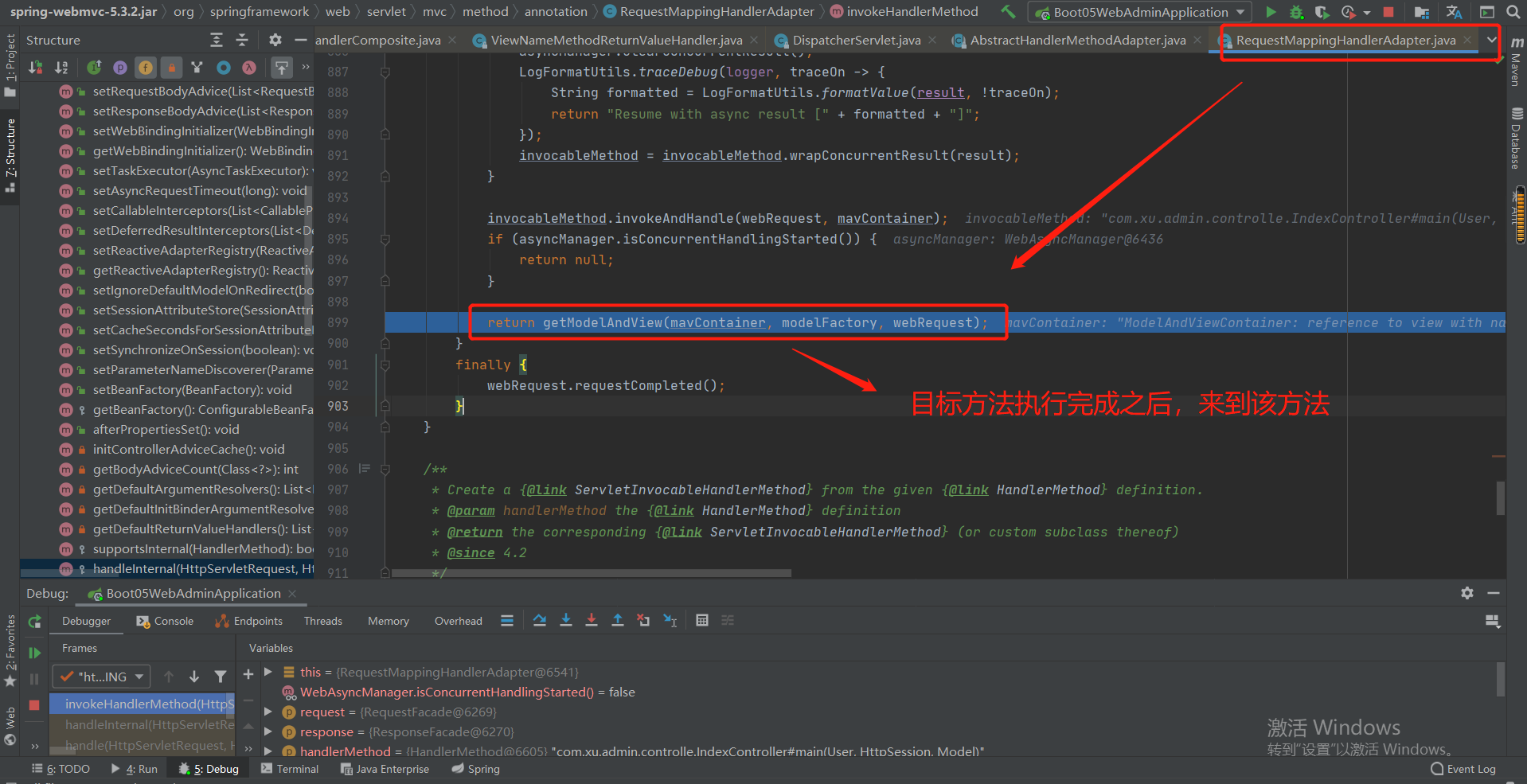Open the Overhead tab in Debug panel
The image size is (1527, 784).
tap(459, 621)
